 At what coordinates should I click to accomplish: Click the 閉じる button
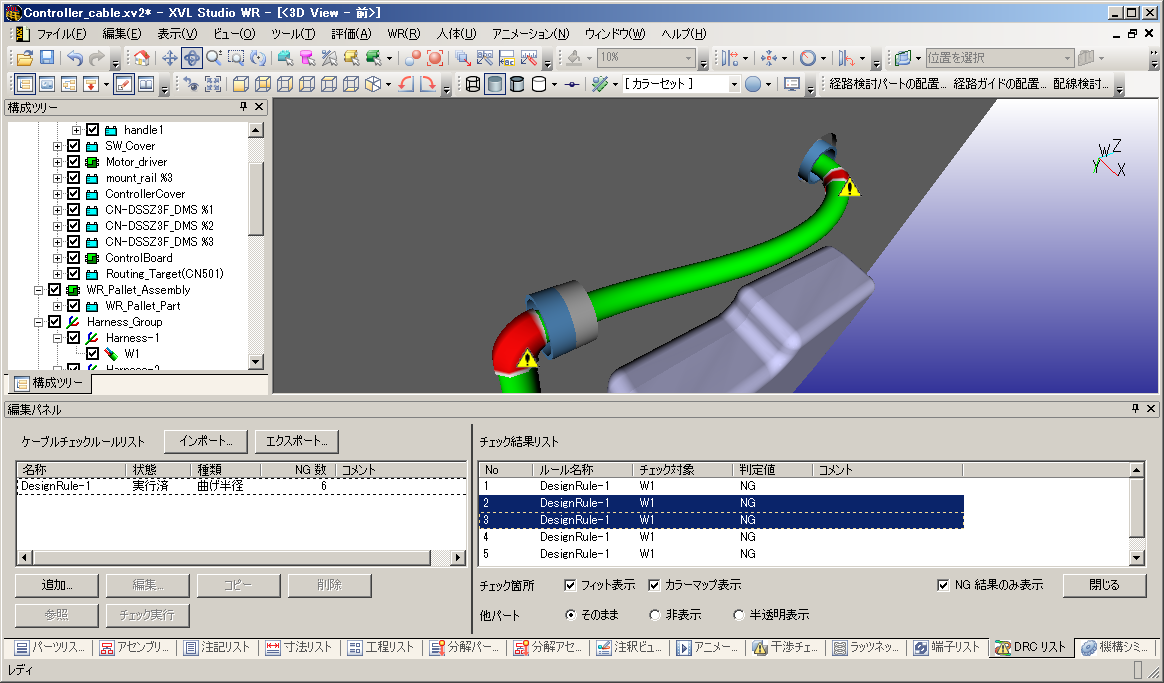coord(1105,585)
